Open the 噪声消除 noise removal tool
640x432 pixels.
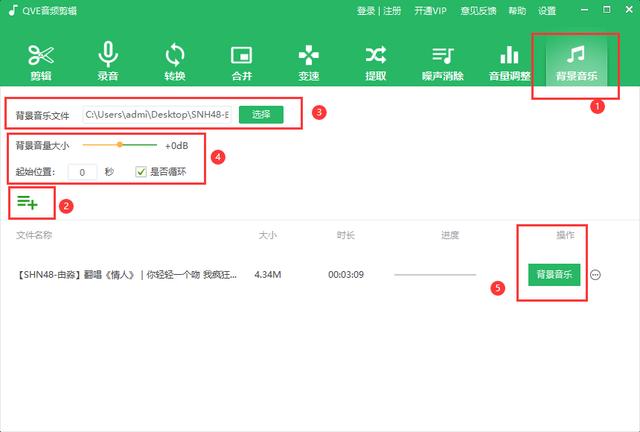click(x=443, y=62)
